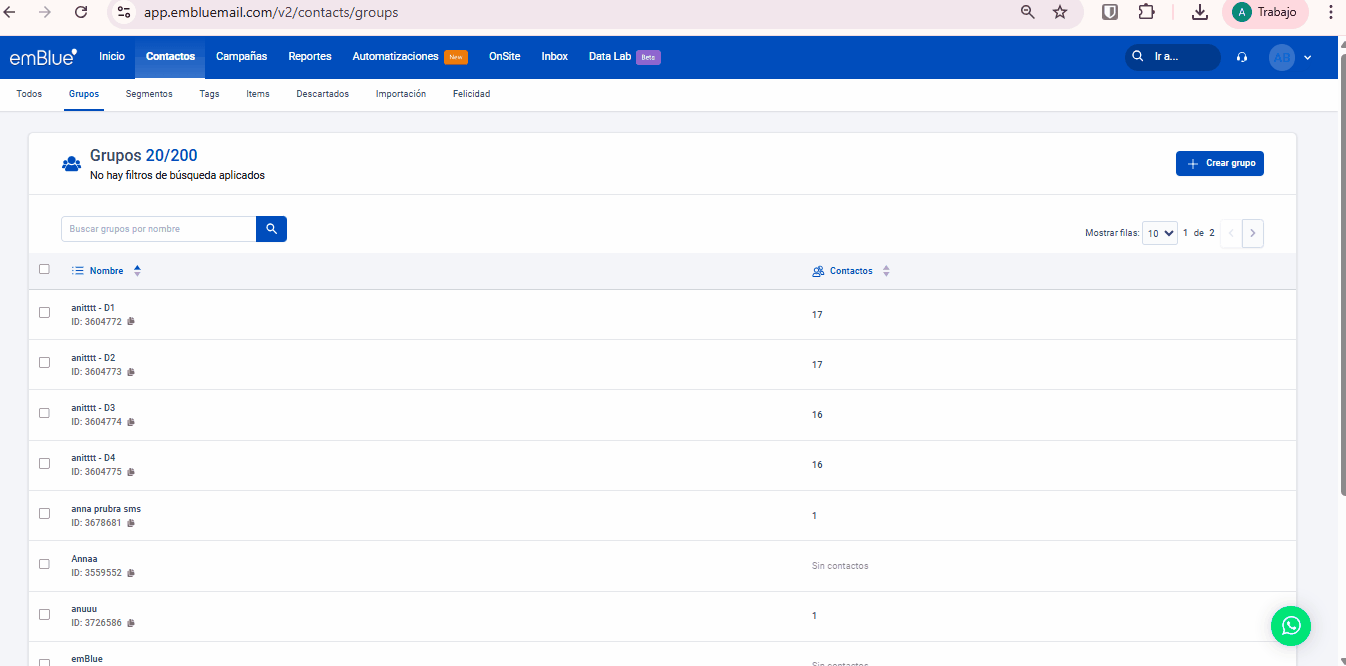Check the box for anitttt - D2
Viewport: 1346px width, 666px height.
pos(44,363)
